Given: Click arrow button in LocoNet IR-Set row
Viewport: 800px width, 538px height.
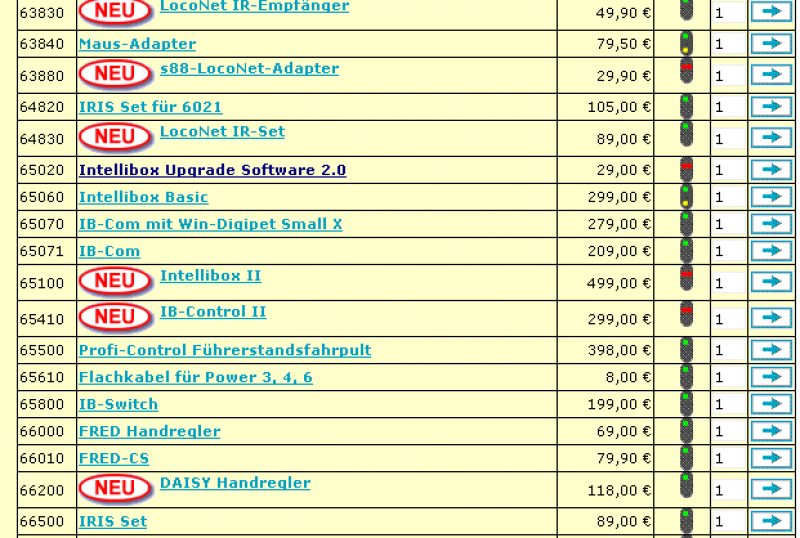Looking at the screenshot, I should click(x=771, y=138).
